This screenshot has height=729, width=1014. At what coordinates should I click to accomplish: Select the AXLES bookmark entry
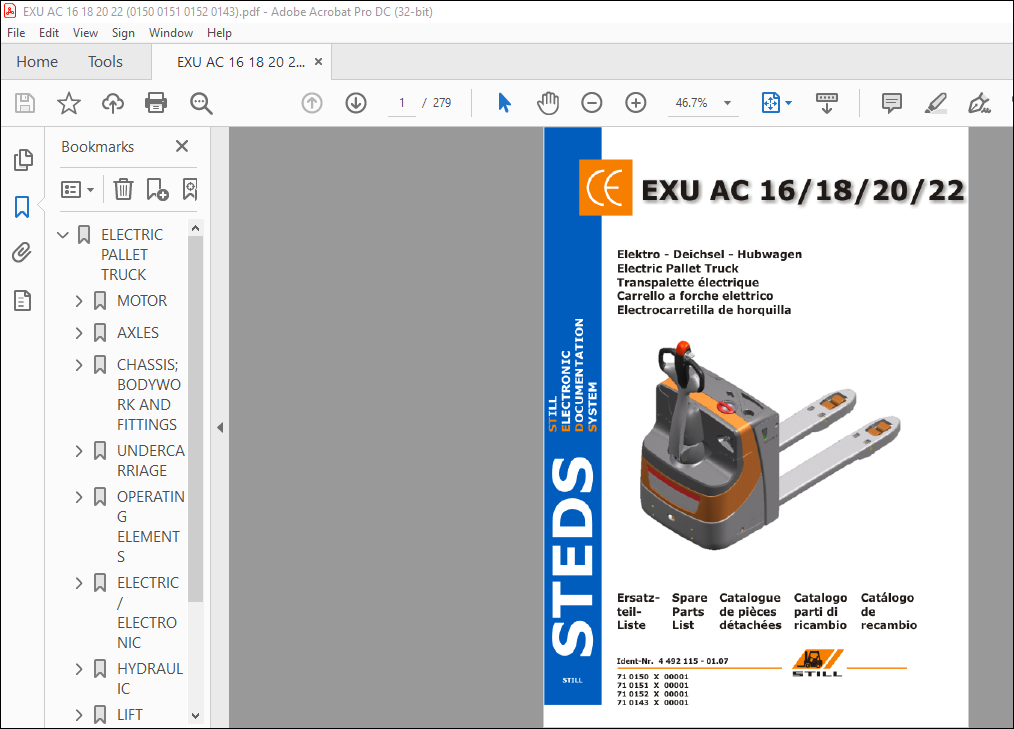coord(138,332)
